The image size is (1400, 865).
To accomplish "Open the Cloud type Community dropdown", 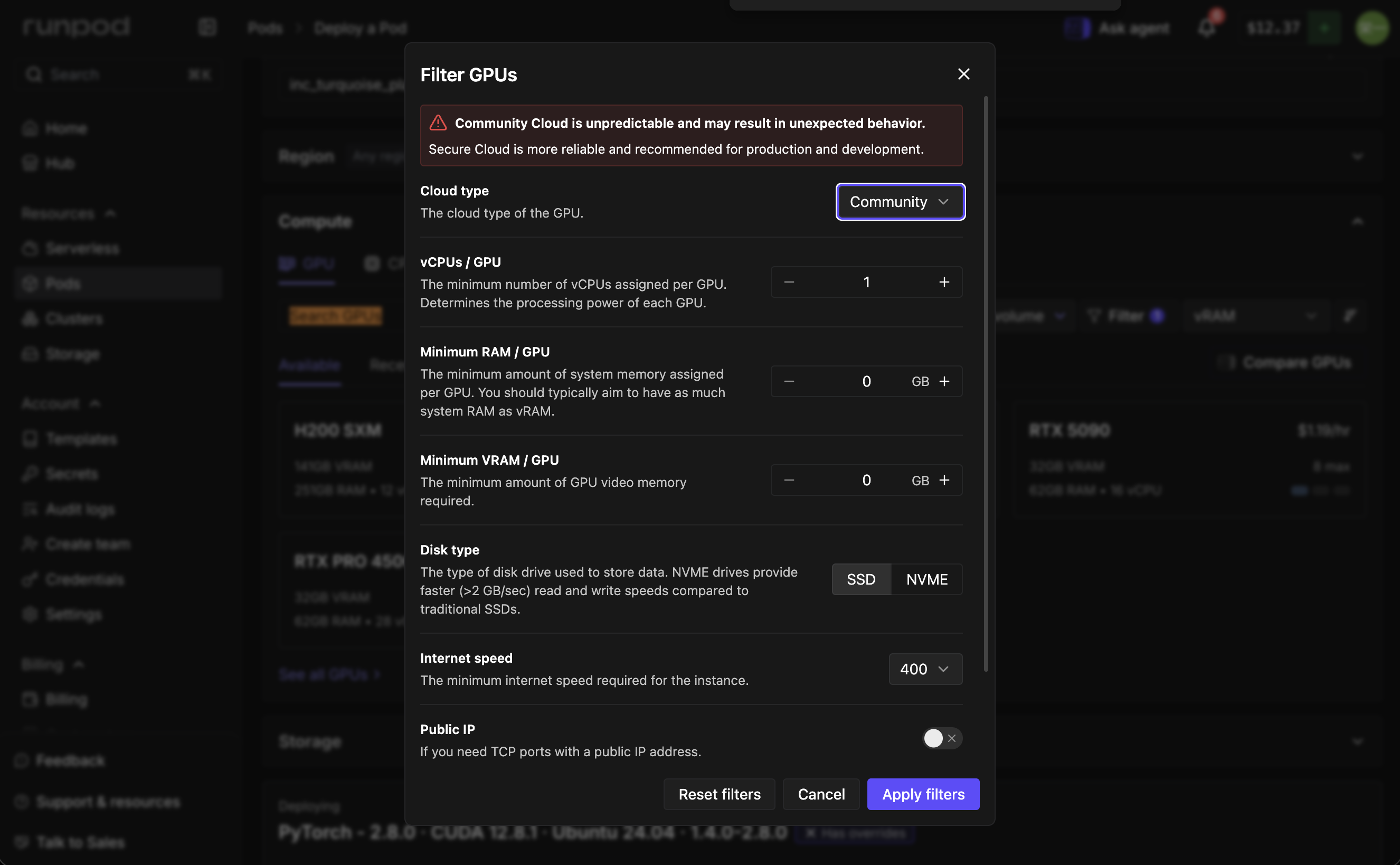I will click(900, 201).
